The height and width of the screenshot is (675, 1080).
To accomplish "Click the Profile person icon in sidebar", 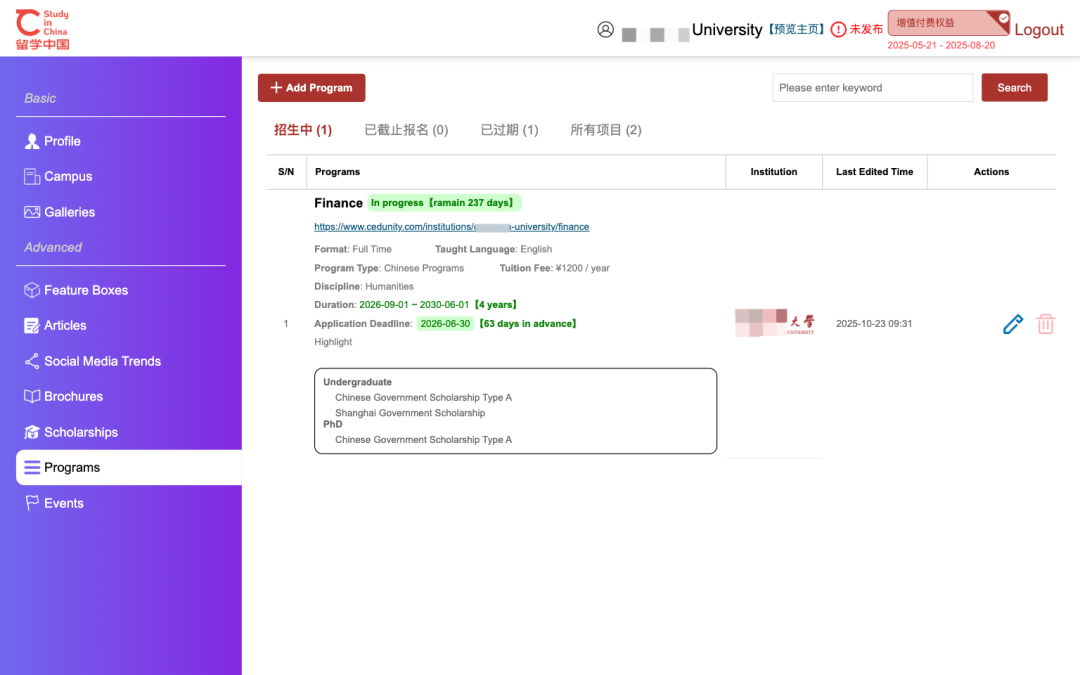I will click(32, 141).
